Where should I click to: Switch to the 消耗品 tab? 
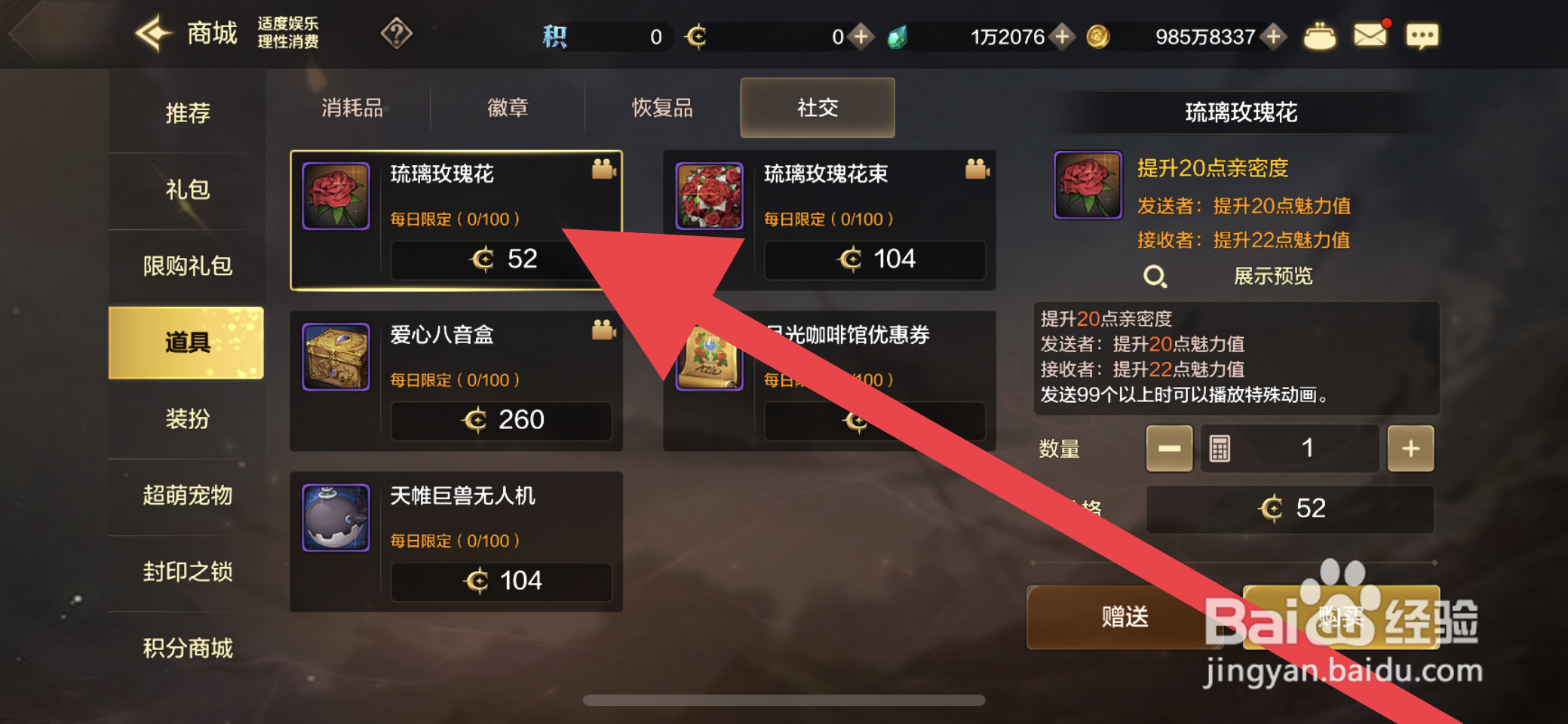352,108
